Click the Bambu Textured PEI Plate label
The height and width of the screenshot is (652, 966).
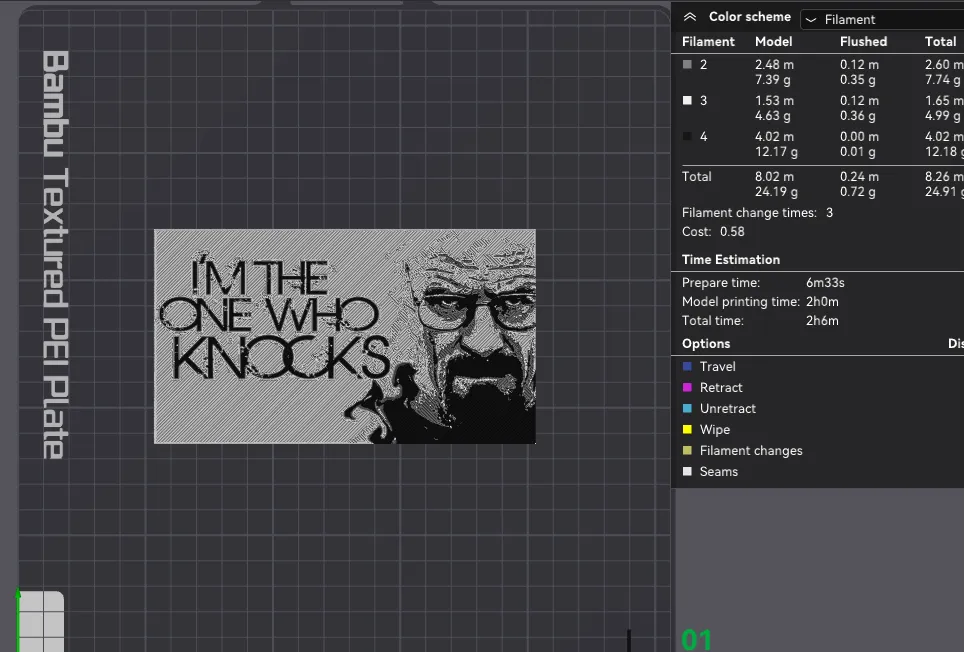55,255
